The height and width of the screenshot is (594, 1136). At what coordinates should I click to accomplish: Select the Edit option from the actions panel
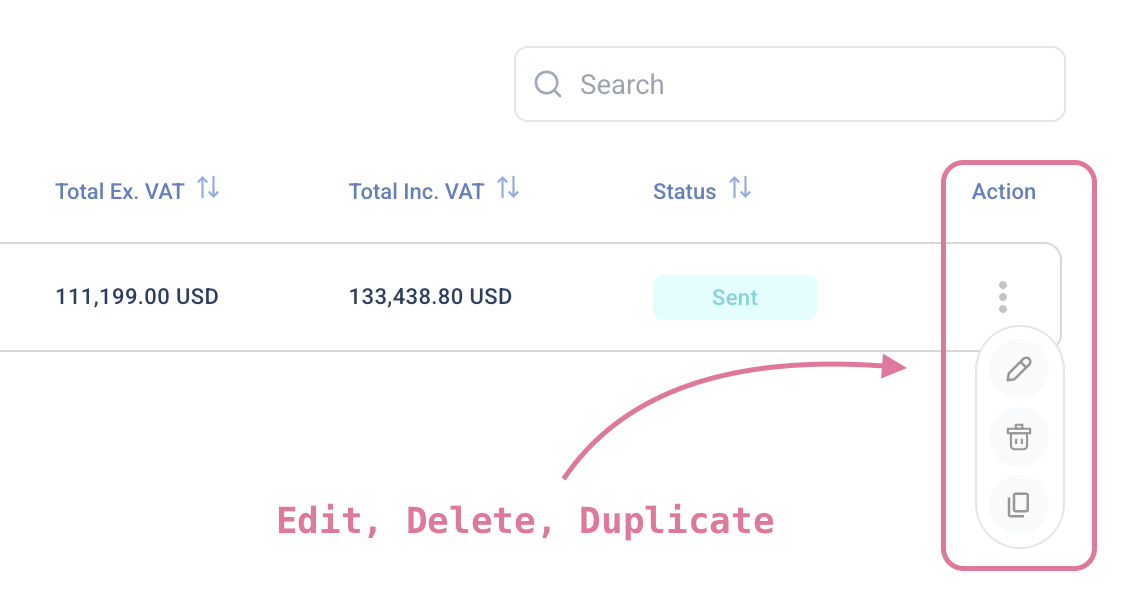[1019, 368]
